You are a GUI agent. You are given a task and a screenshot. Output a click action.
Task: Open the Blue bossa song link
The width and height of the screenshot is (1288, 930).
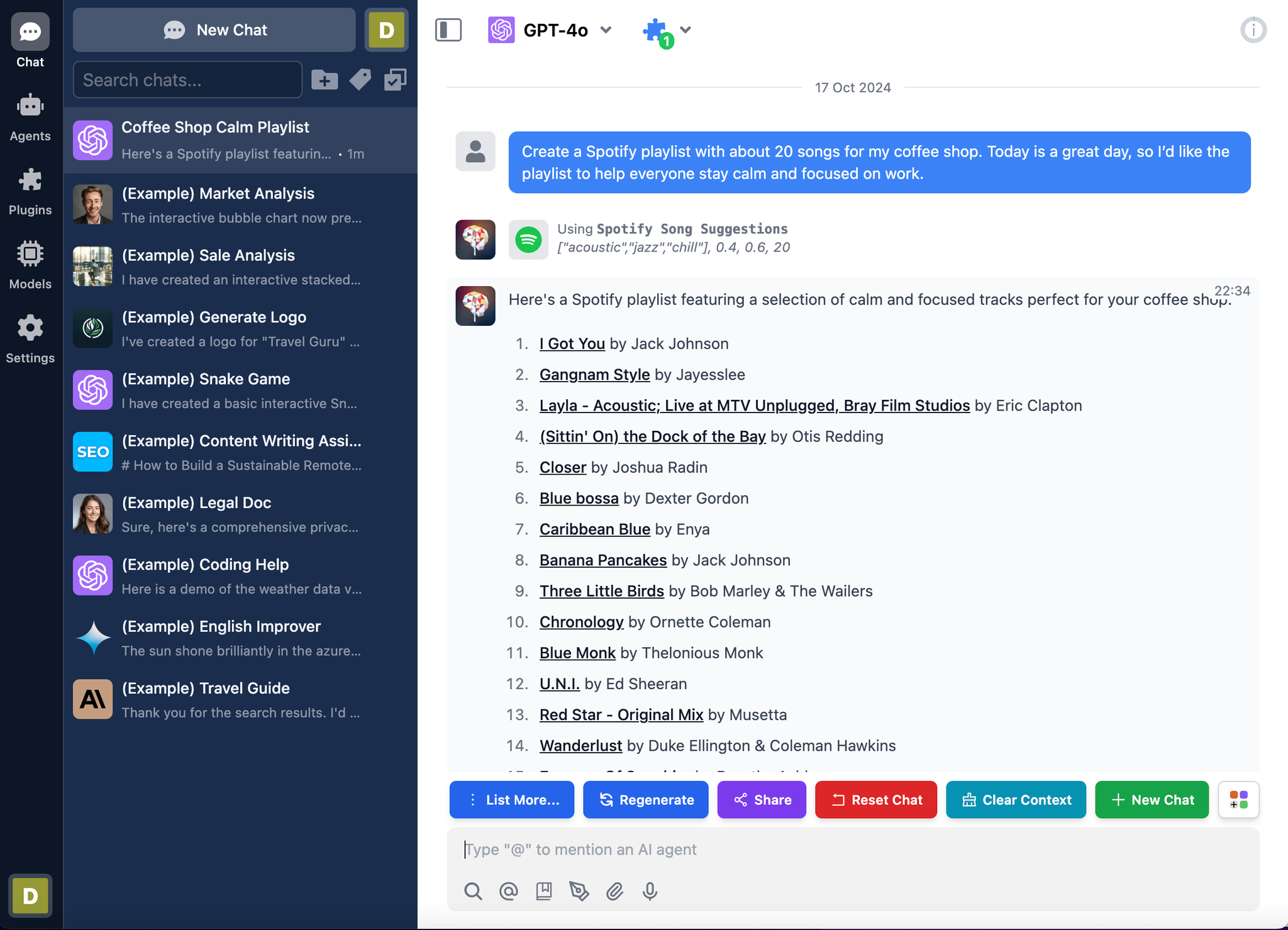coord(579,498)
